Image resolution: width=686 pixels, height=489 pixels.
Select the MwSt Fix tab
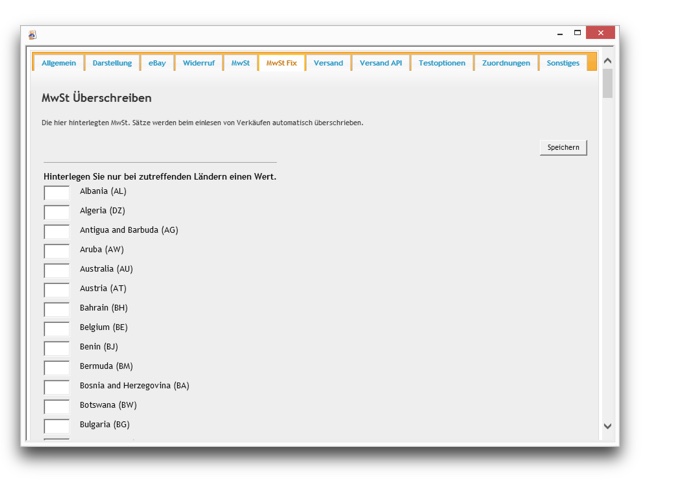tap(281, 63)
